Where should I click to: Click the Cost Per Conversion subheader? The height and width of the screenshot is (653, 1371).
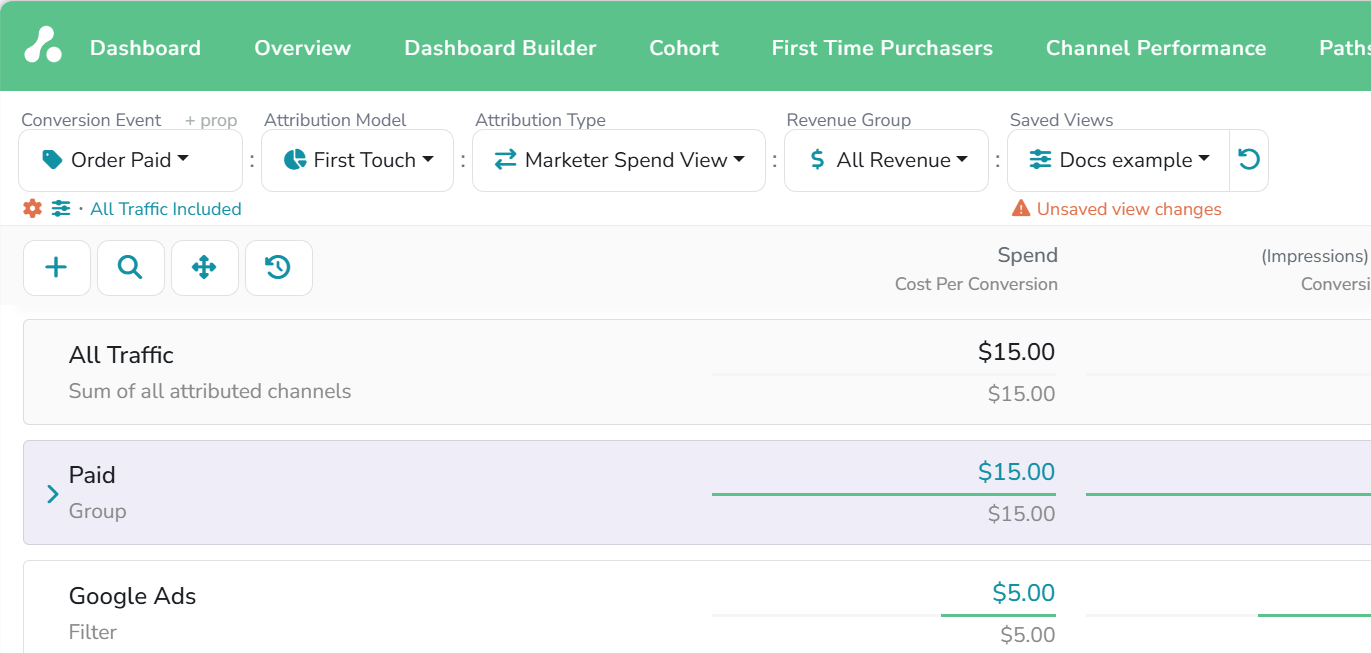976,284
